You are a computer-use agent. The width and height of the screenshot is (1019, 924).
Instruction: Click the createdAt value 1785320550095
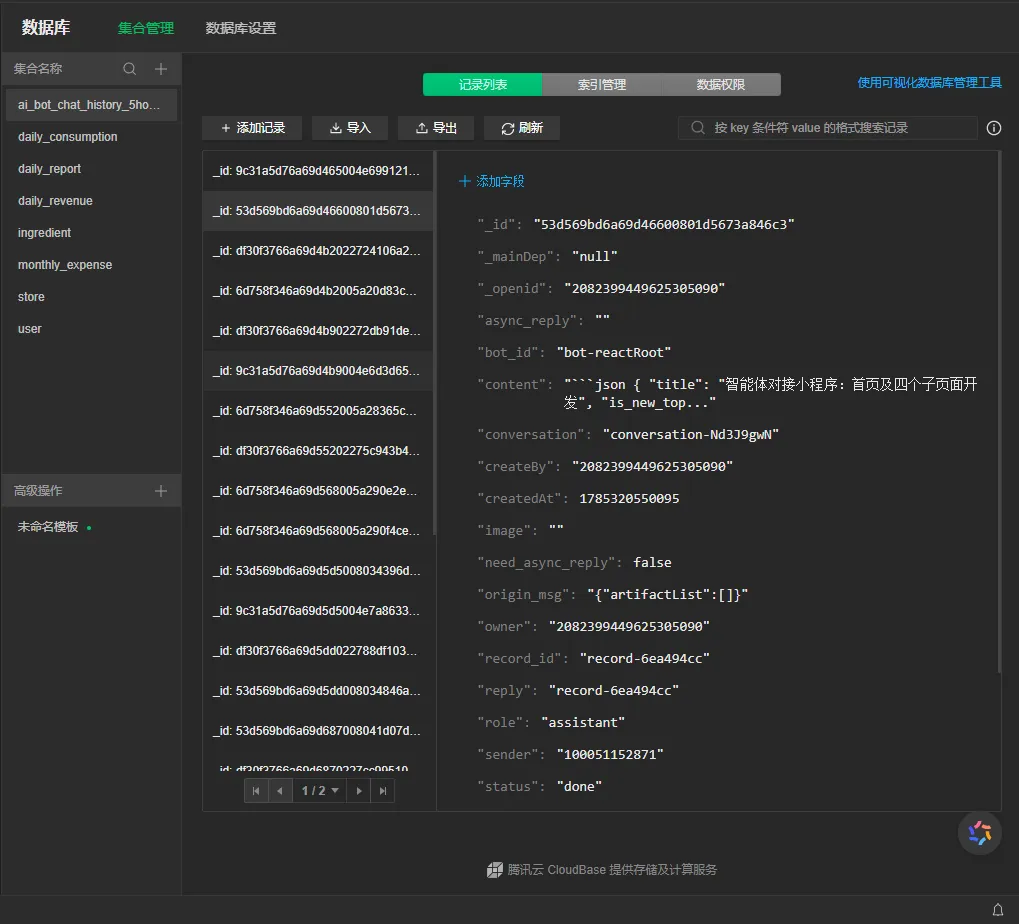click(x=629, y=498)
